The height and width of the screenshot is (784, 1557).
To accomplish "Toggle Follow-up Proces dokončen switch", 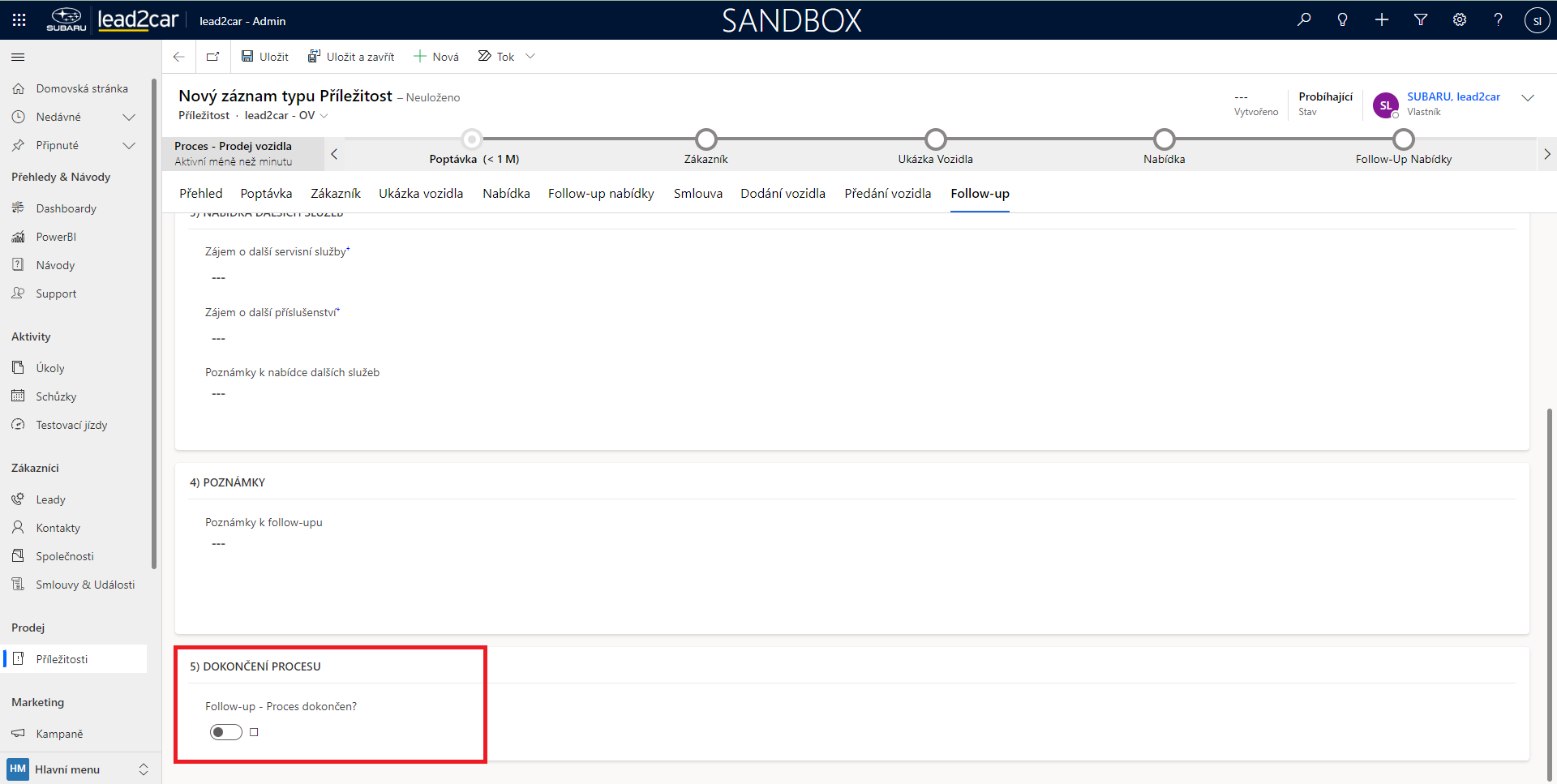I will 226,732.
